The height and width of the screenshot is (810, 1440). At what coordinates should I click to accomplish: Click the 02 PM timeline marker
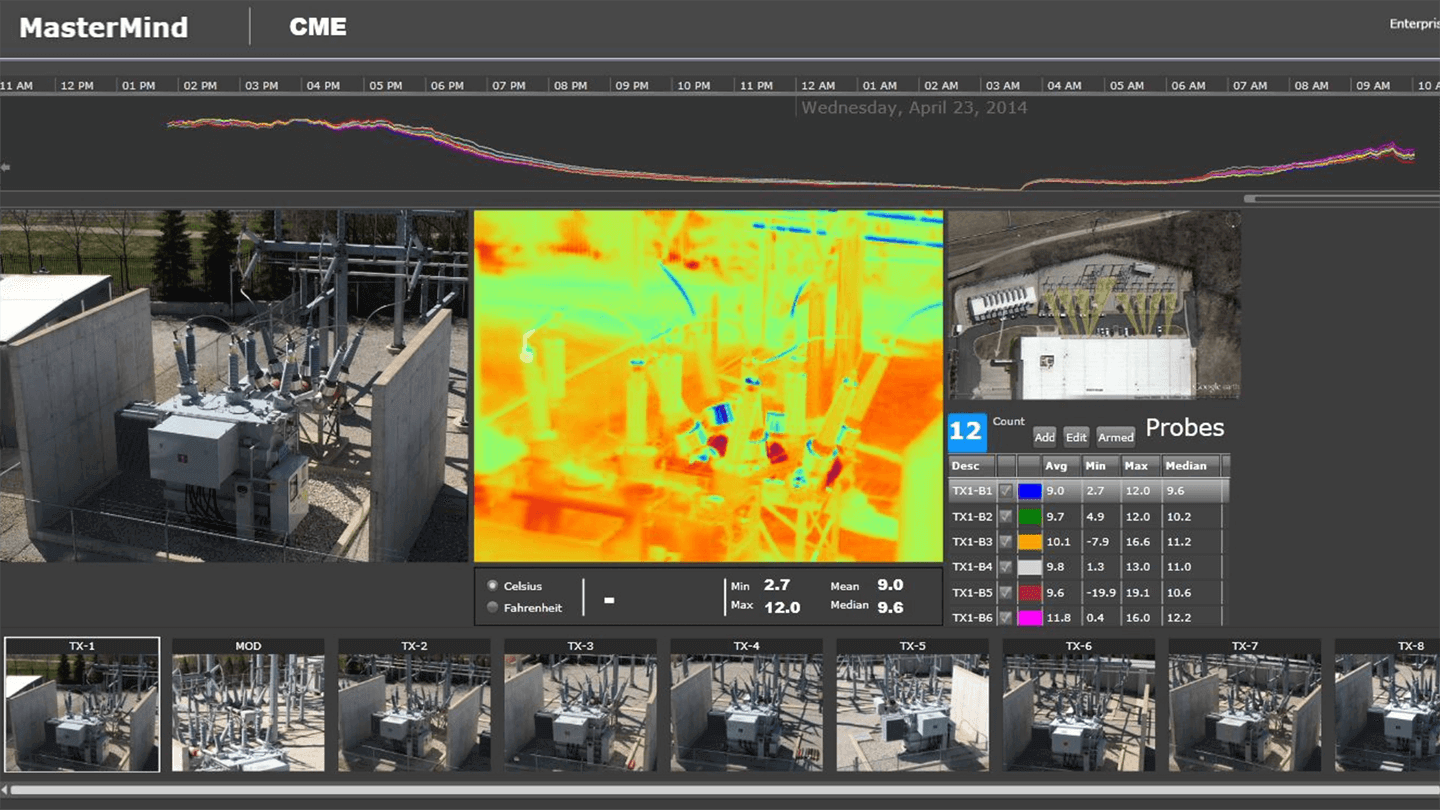pos(200,86)
